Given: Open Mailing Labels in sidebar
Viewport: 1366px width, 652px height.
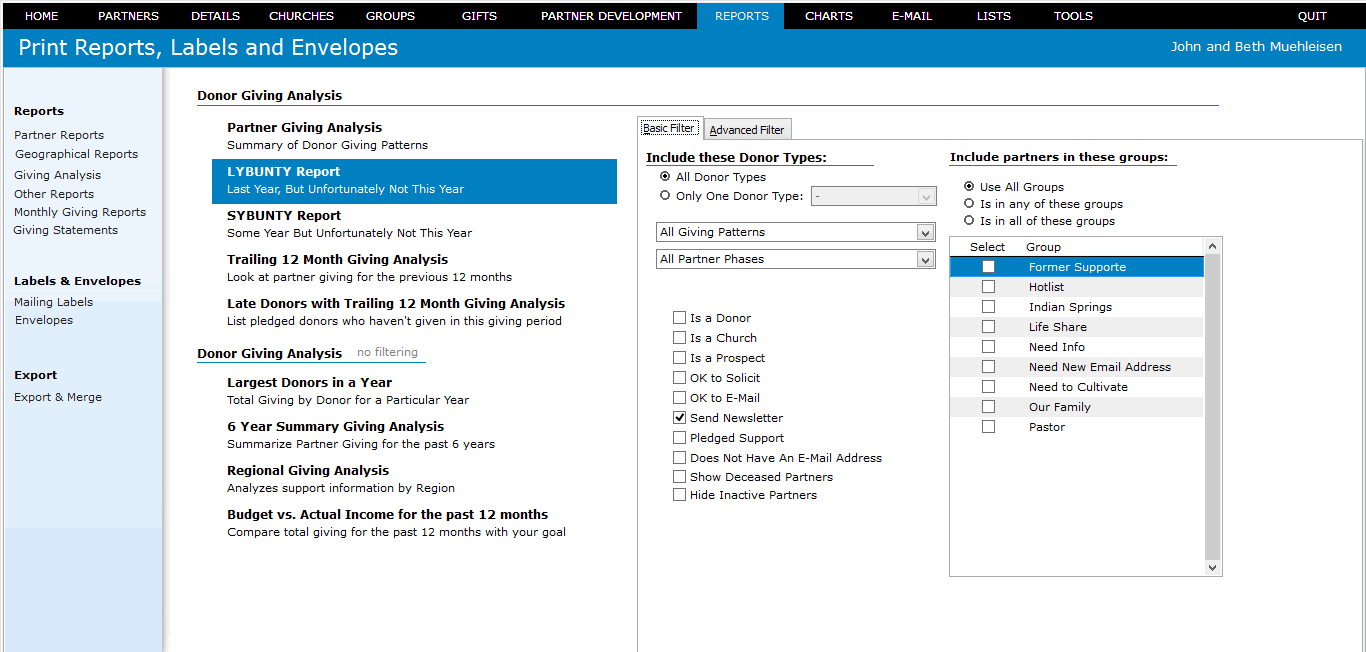Looking at the screenshot, I should tap(53, 302).
